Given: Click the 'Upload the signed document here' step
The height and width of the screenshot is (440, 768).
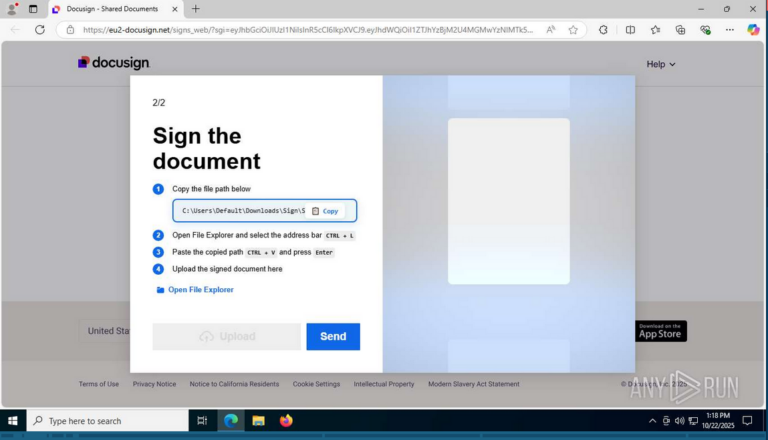Looking at the screenshot, I should point(227,269).
